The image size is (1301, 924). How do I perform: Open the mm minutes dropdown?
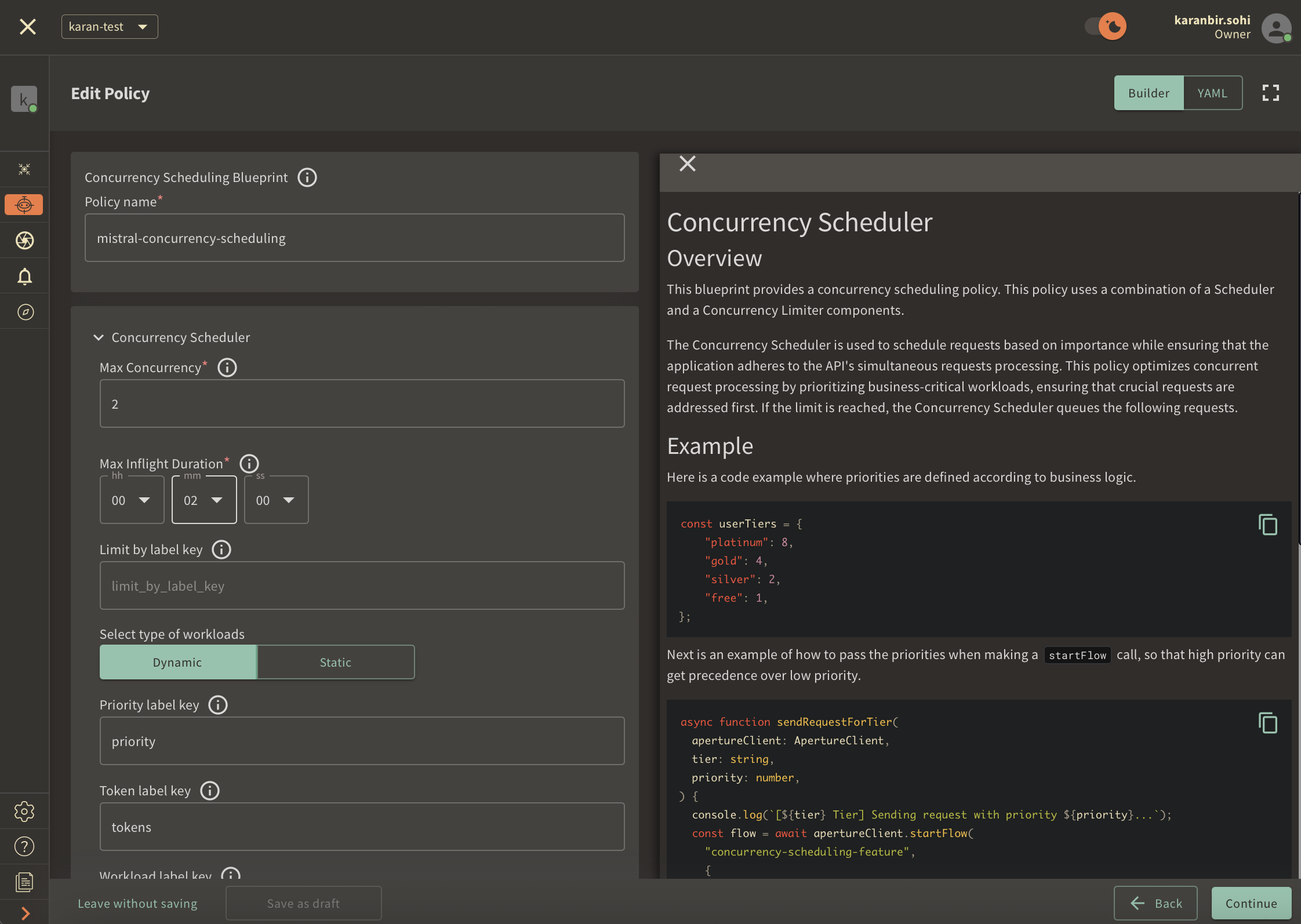(204, 500)
